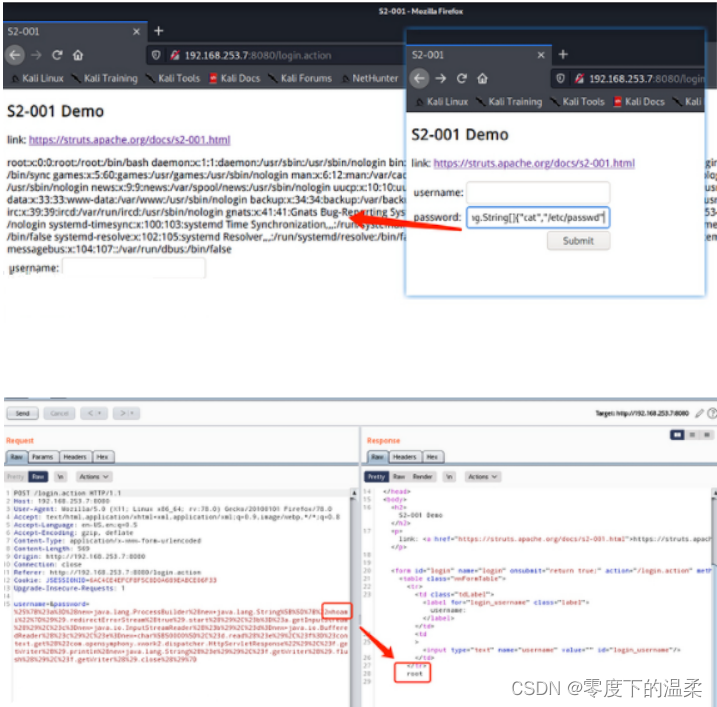Open Kali Tools bookmark in left window
The height and width of the screenshot is (707, 717).
(173, 79)
